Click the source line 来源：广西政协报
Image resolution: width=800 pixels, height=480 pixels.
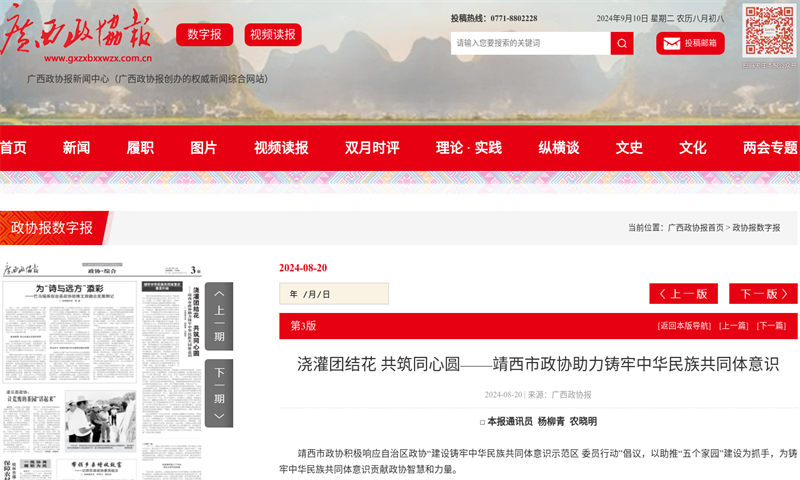(x=560, y=395)
